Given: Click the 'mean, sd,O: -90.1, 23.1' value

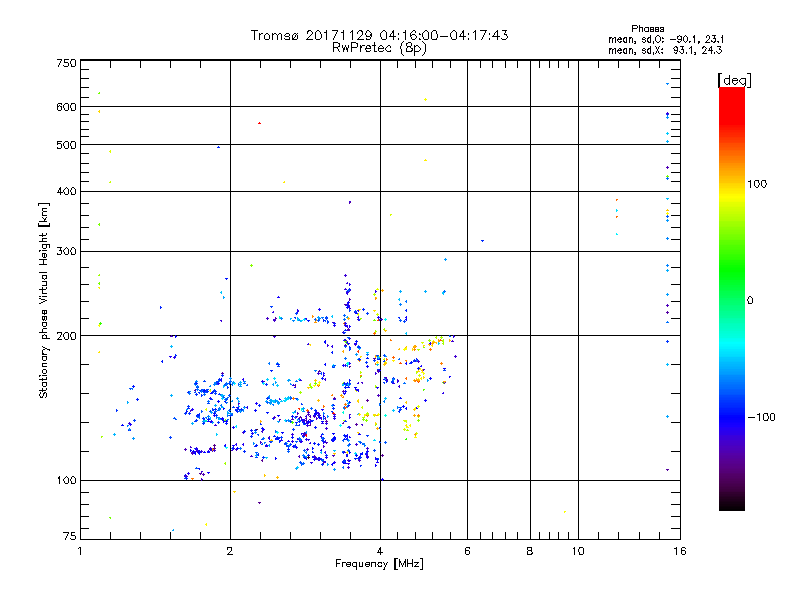Looking at the screenshot, I should [666, 39].
